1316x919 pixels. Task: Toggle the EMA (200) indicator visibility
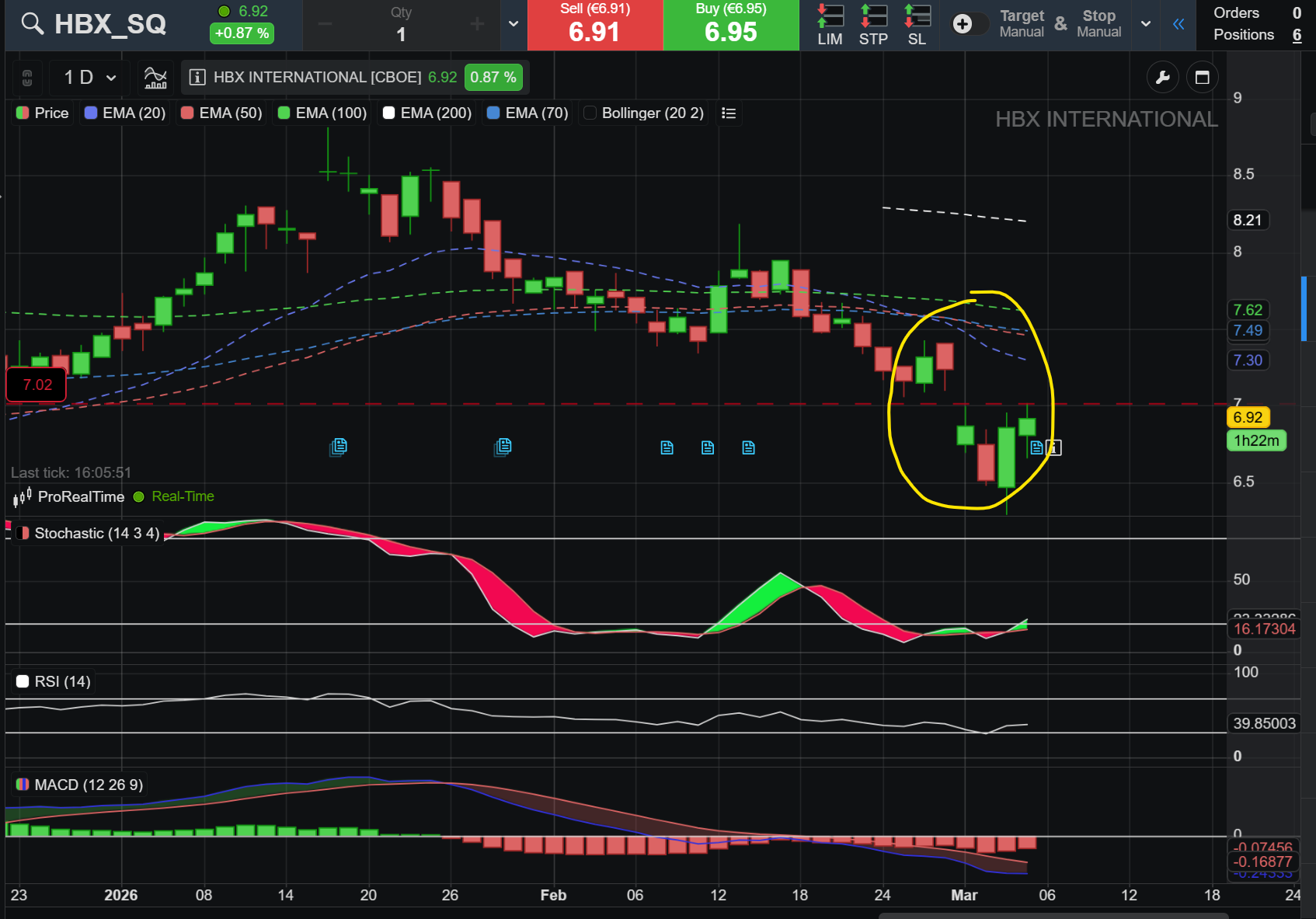point(428,113)
